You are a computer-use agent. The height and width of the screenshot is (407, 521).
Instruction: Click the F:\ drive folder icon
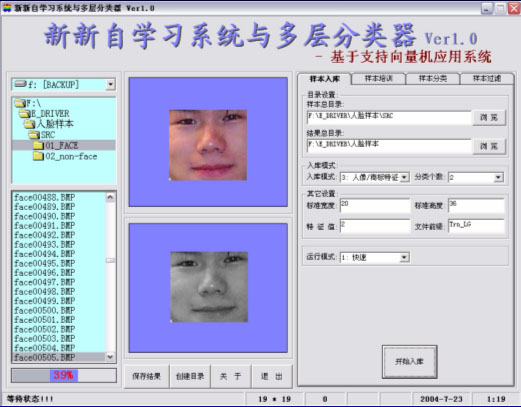click(20, 103)
